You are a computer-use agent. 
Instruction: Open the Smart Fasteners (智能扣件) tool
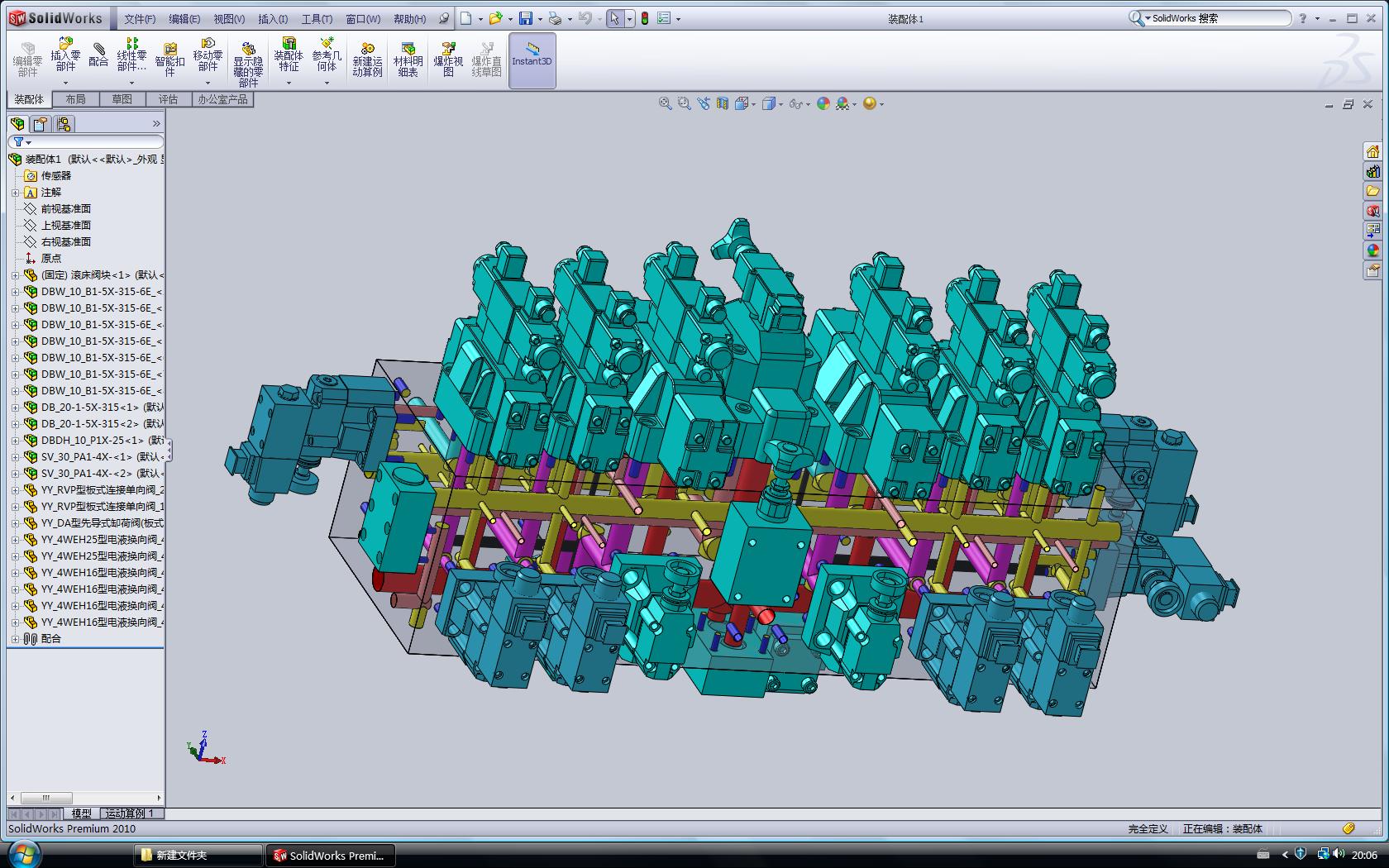click(169, 60)
